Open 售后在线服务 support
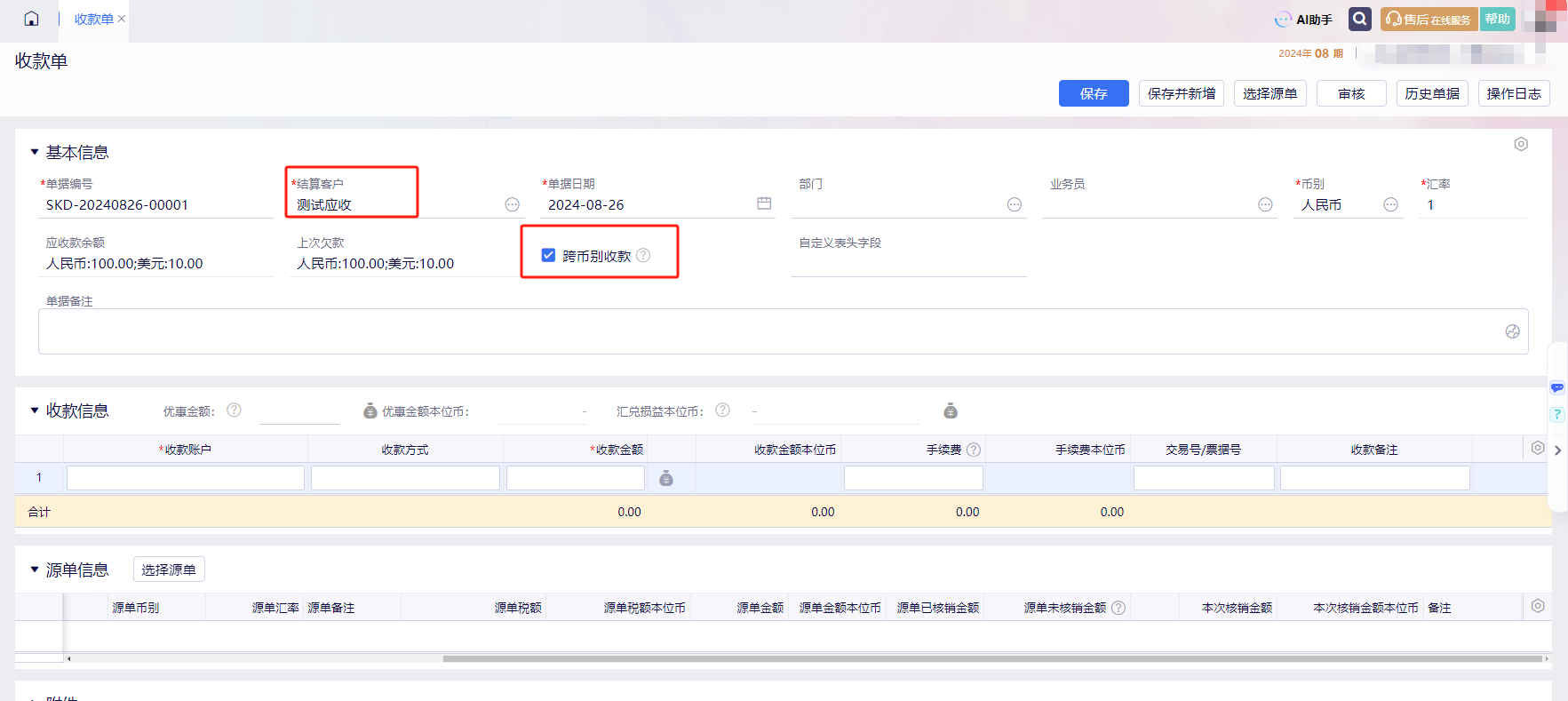Viewport: 1568px width, 701px height. tap(1429, 20)
